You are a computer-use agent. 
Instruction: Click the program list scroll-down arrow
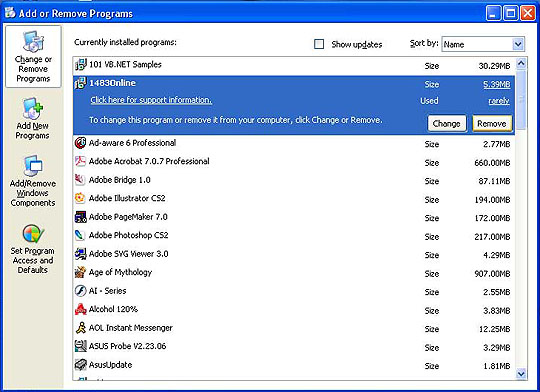pyautogui.click(x=521, y=373)
